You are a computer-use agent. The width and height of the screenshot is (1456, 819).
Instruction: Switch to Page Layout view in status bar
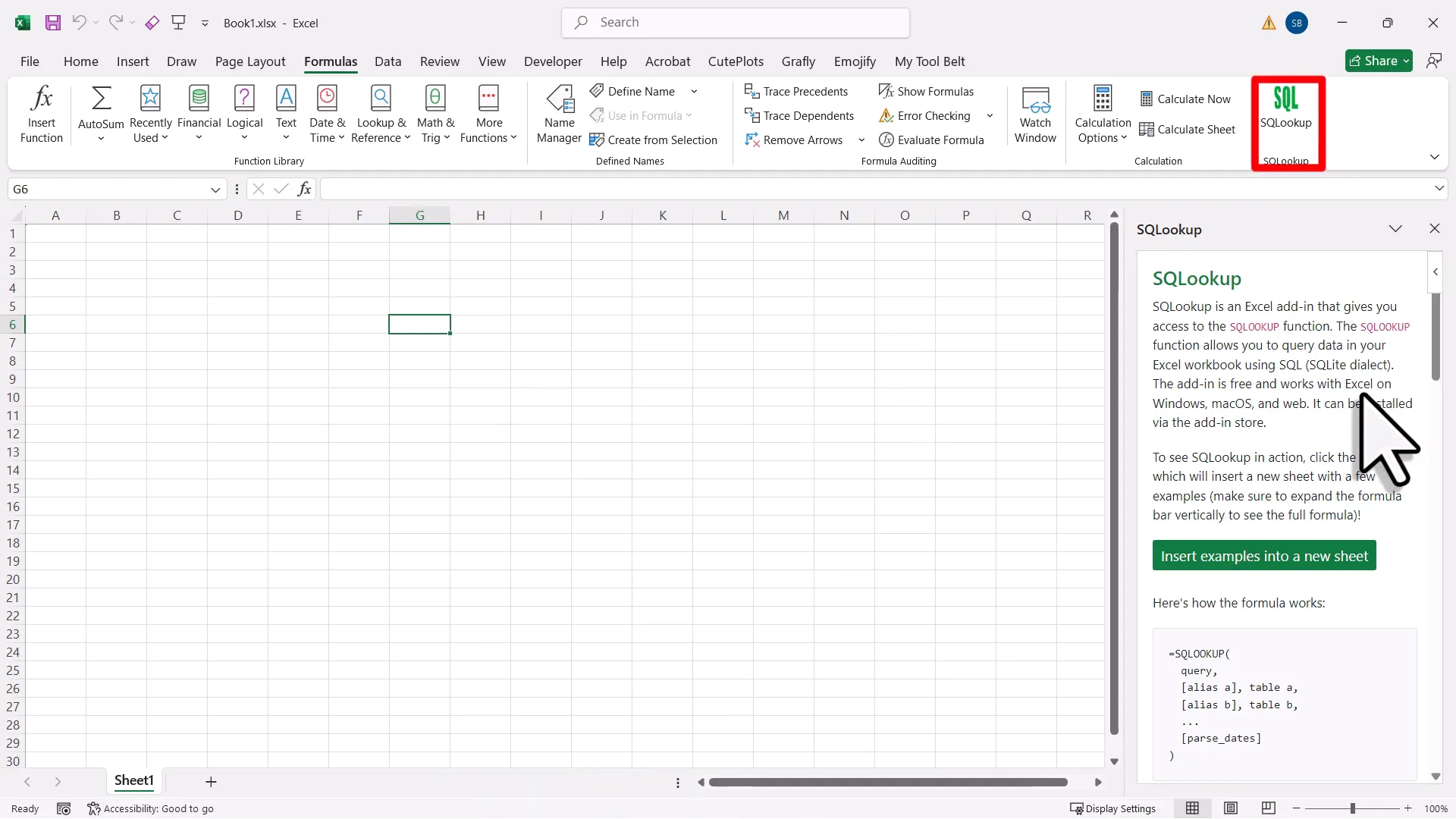[x=1231, y=808]
